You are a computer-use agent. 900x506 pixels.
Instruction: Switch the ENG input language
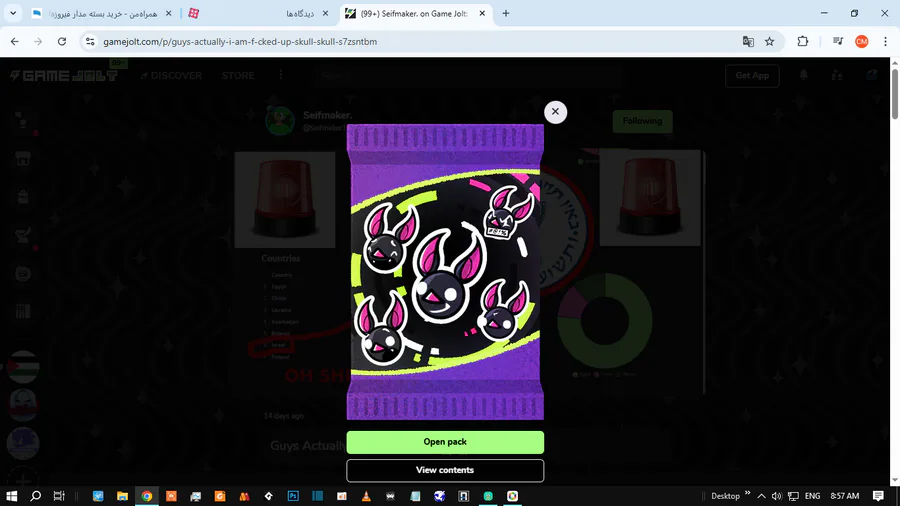coord(812,496)
